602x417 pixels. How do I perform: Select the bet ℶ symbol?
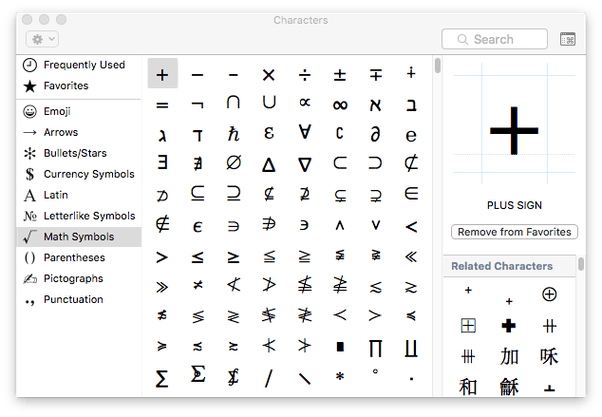pos(411,105)
